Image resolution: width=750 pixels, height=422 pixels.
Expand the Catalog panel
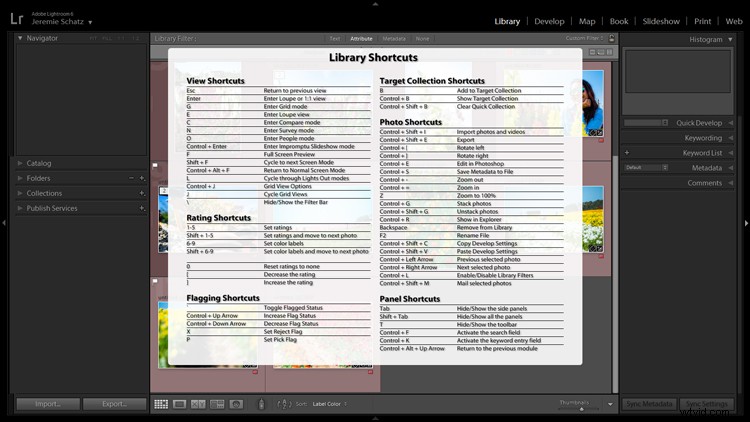click(x=20, y=163)
